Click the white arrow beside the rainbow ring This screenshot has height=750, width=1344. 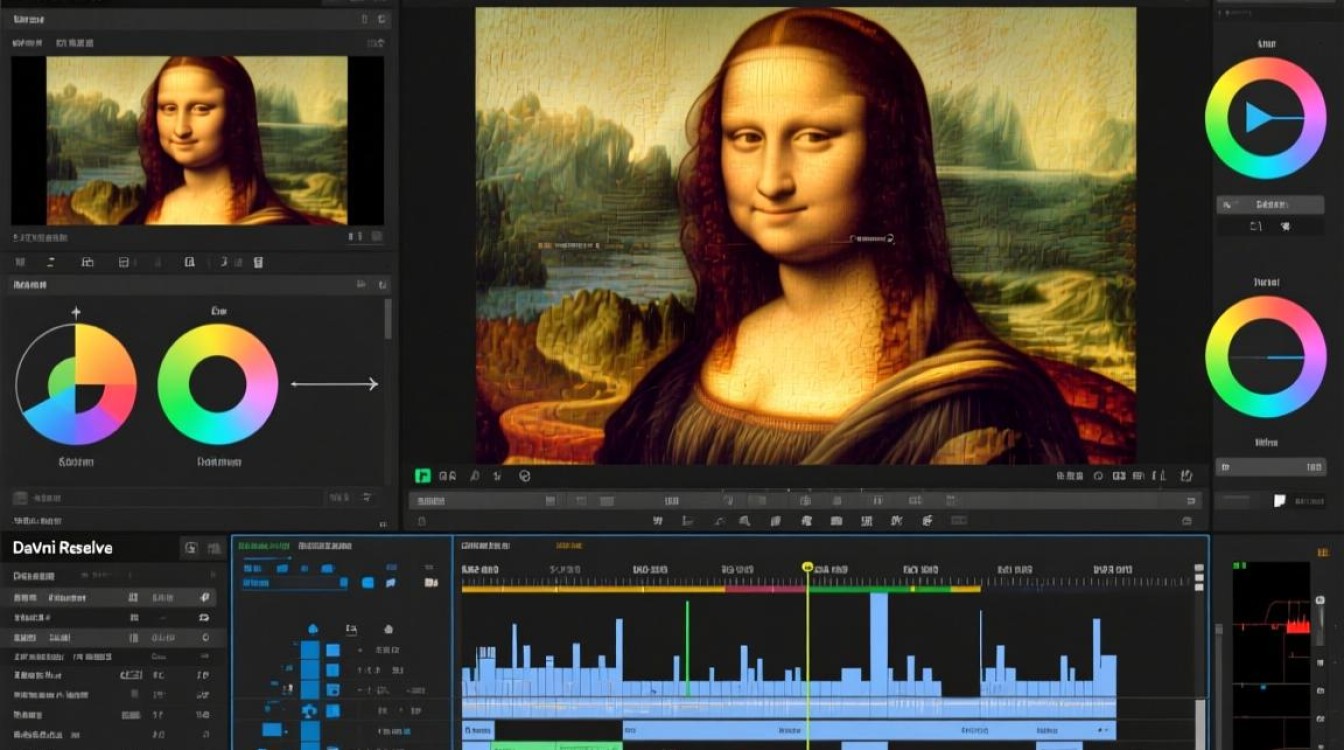pyautogui.click(x=334, y=384)
